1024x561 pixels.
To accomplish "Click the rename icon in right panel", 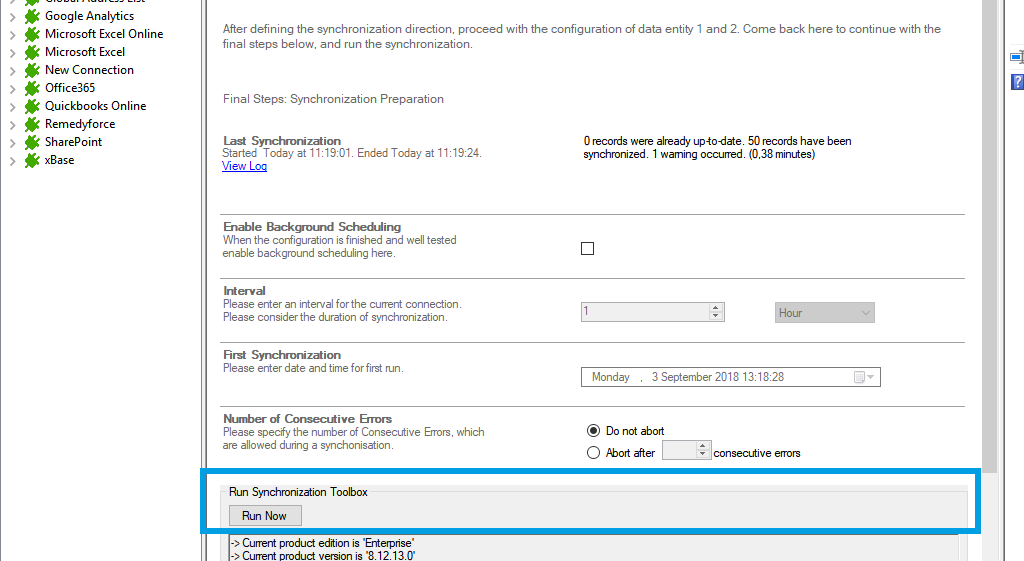I will coord(1017,58).
